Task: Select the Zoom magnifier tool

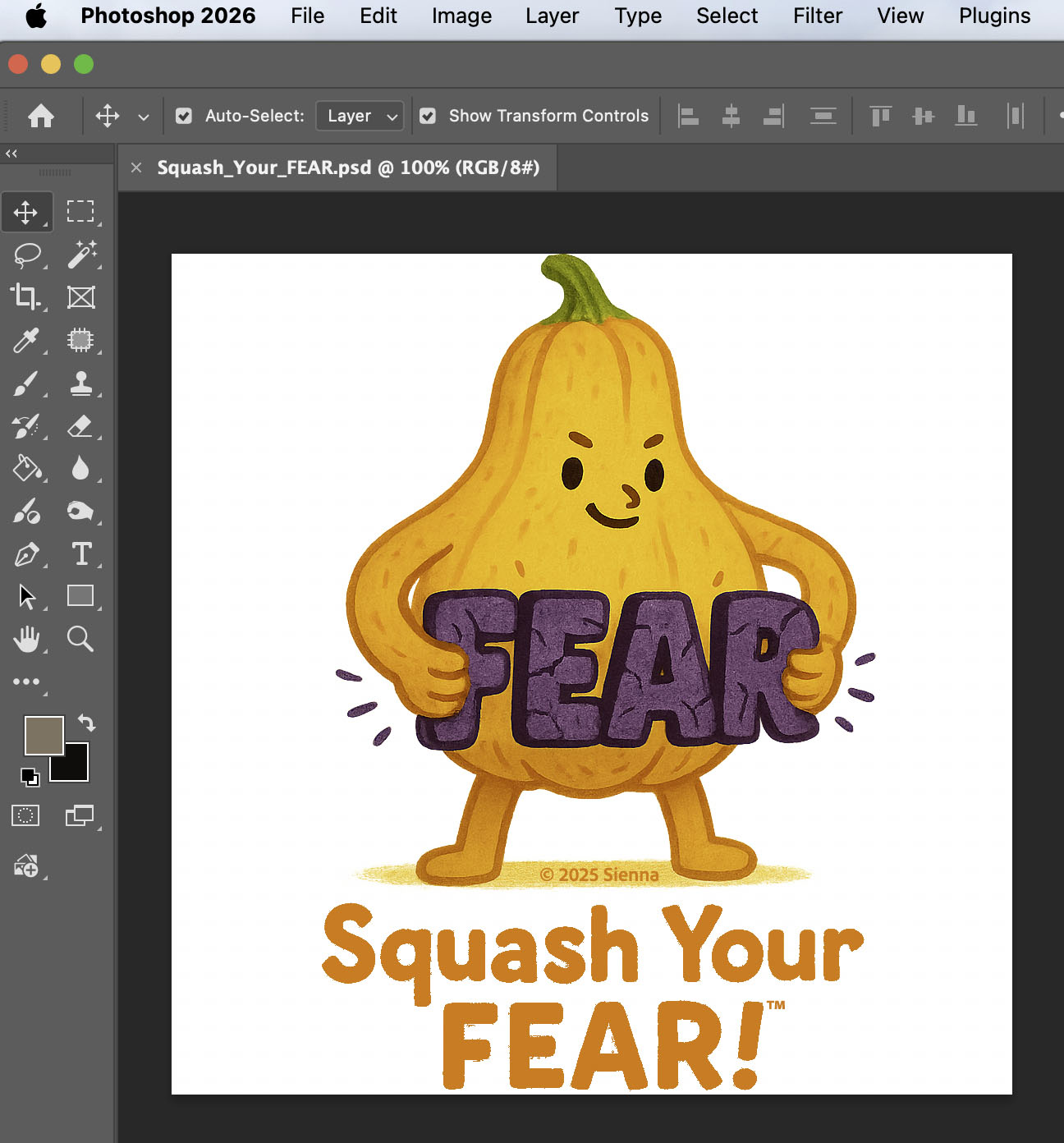Action: click(x=80, y=639)
